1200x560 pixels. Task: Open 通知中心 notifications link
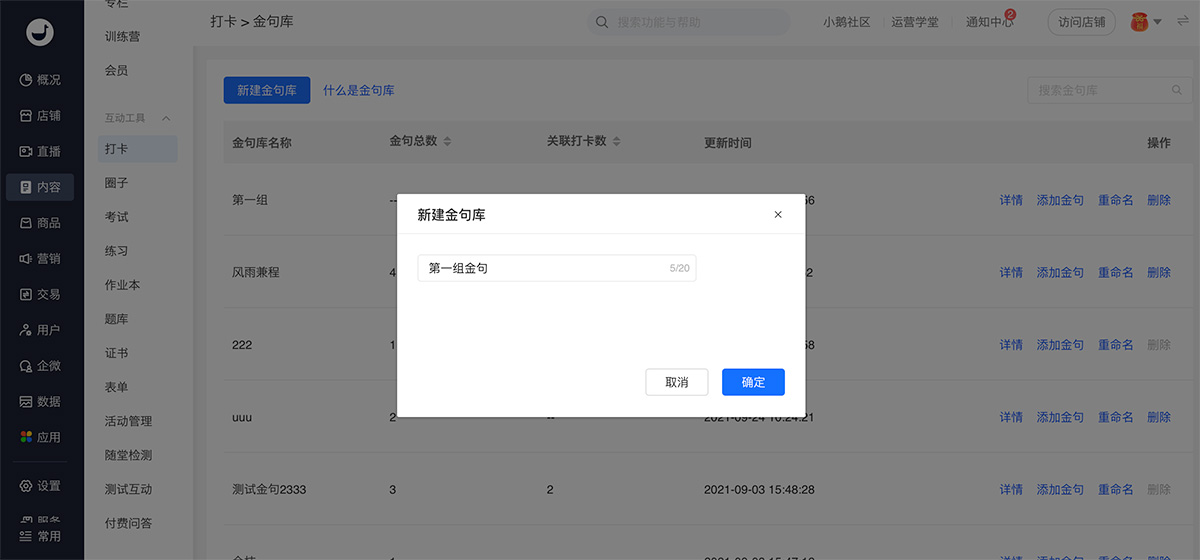point(988,22)
